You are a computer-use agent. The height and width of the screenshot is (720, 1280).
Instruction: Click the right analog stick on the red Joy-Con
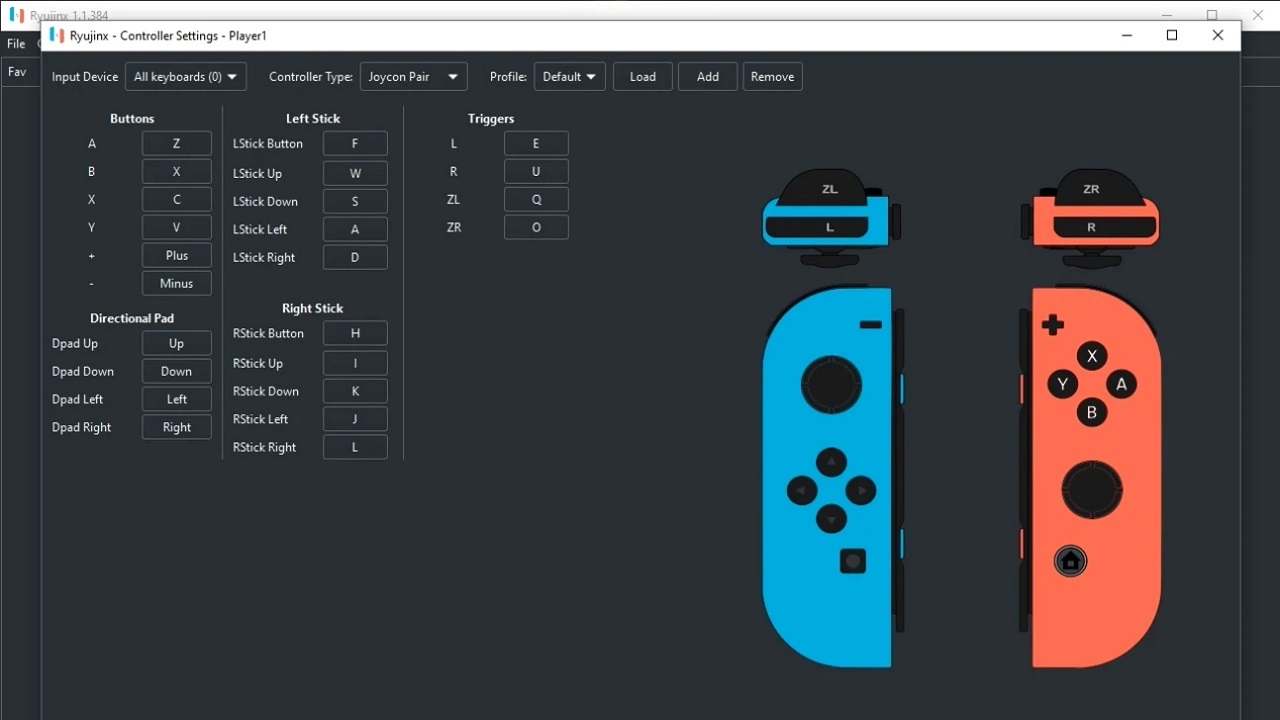[x=1092, y=490]
